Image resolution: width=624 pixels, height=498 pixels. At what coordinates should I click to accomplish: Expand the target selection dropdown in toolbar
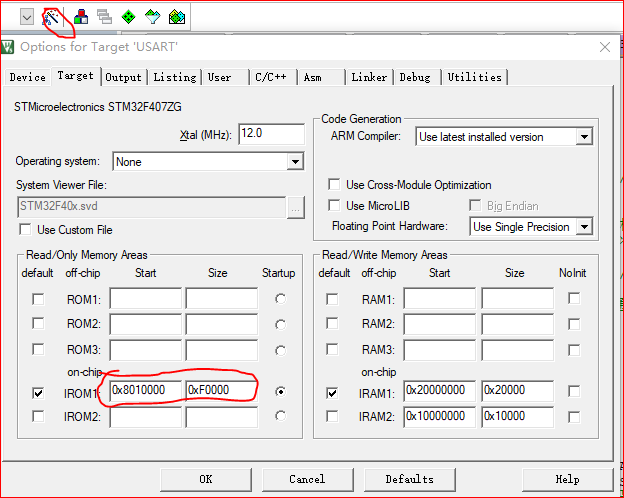click(x=27, y=17)
